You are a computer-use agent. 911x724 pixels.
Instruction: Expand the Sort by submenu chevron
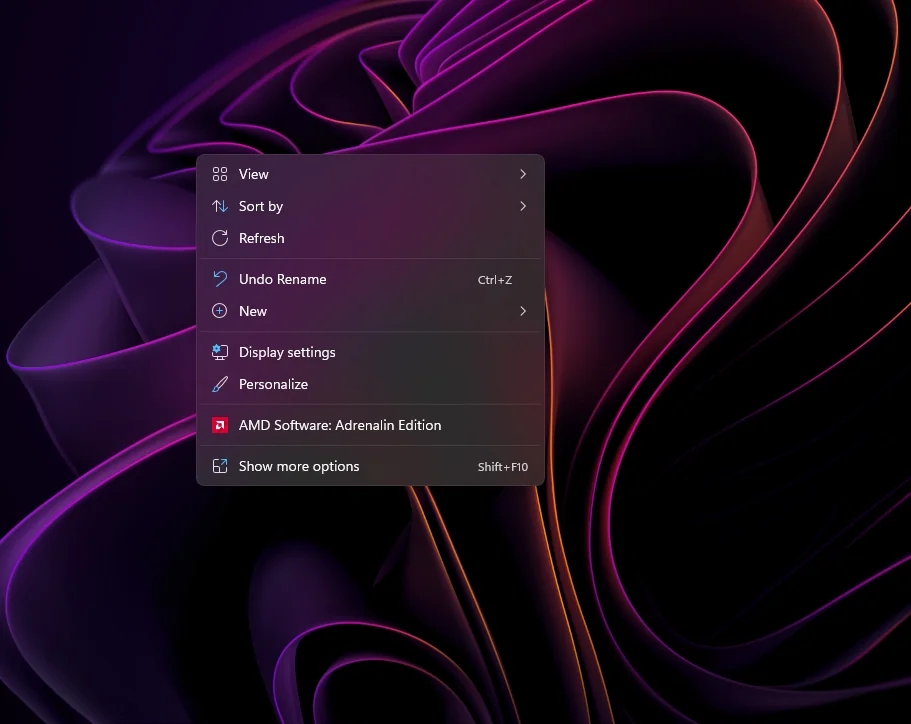[523, 206]
